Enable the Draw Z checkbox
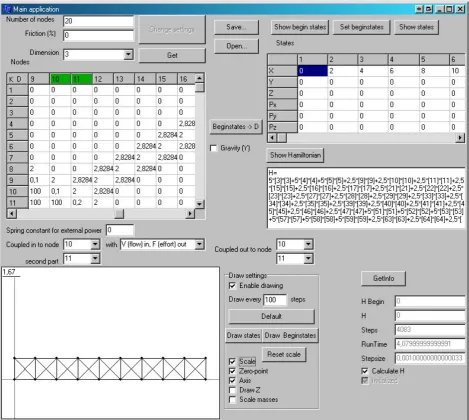 pyautogui.click(x=232, y=390)
